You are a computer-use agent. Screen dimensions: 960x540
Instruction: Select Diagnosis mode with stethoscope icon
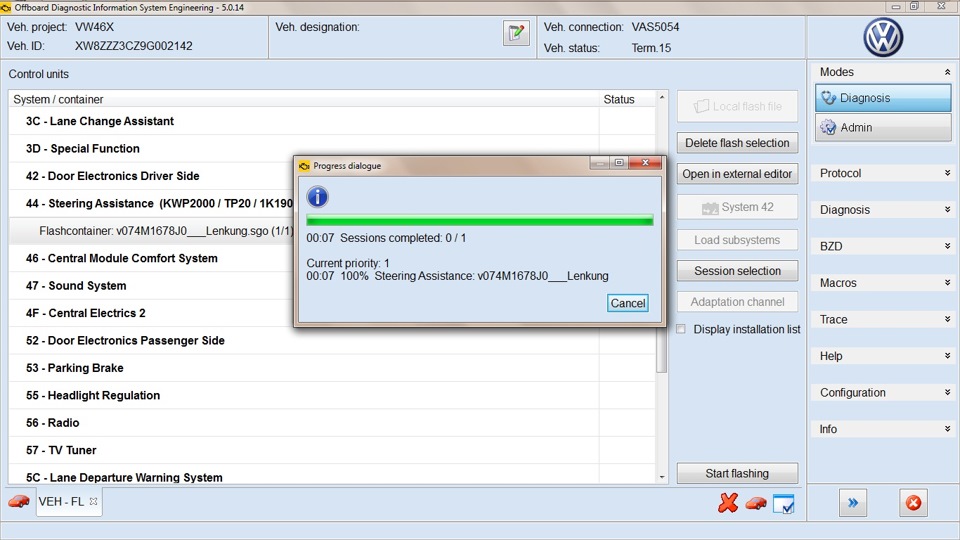883,98
